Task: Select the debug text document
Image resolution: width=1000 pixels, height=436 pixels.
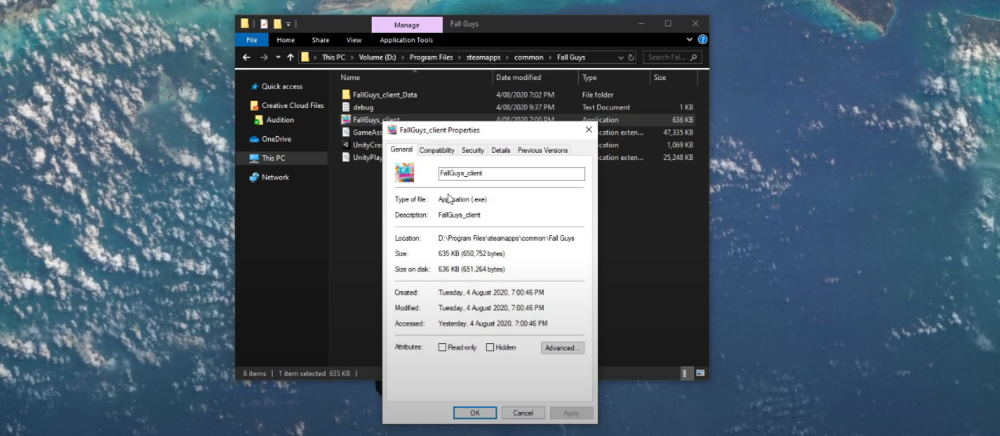Action: [x=363, y=106]
